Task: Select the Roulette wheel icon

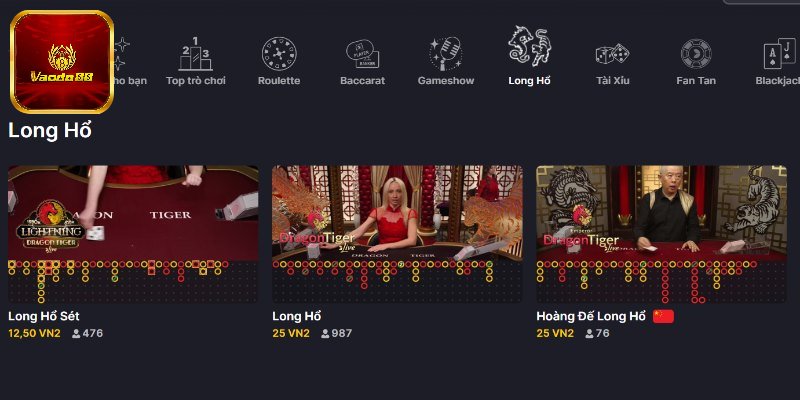Action: 279,54
